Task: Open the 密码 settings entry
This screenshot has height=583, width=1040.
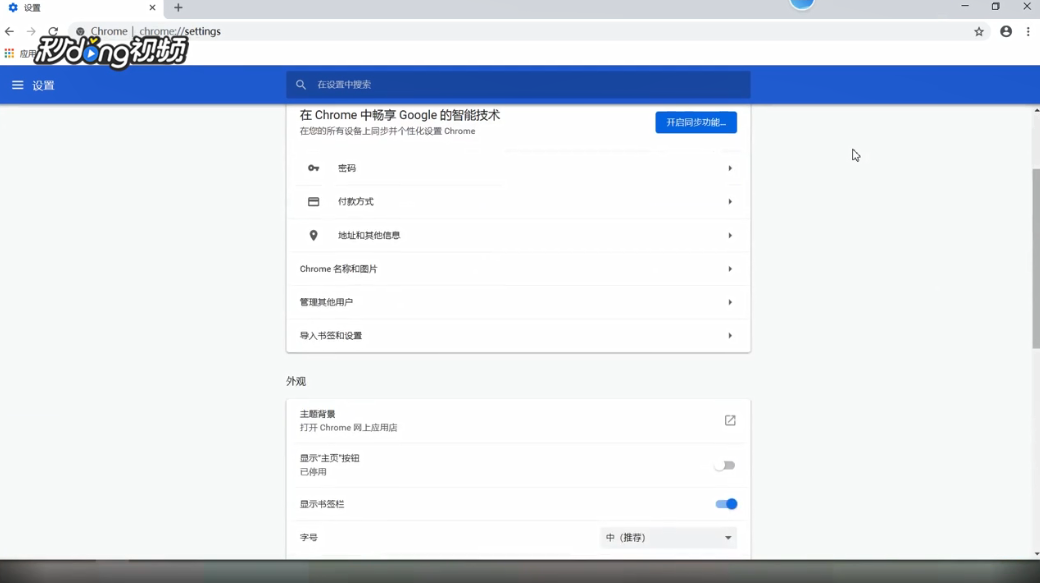Action: coord(518,168)
